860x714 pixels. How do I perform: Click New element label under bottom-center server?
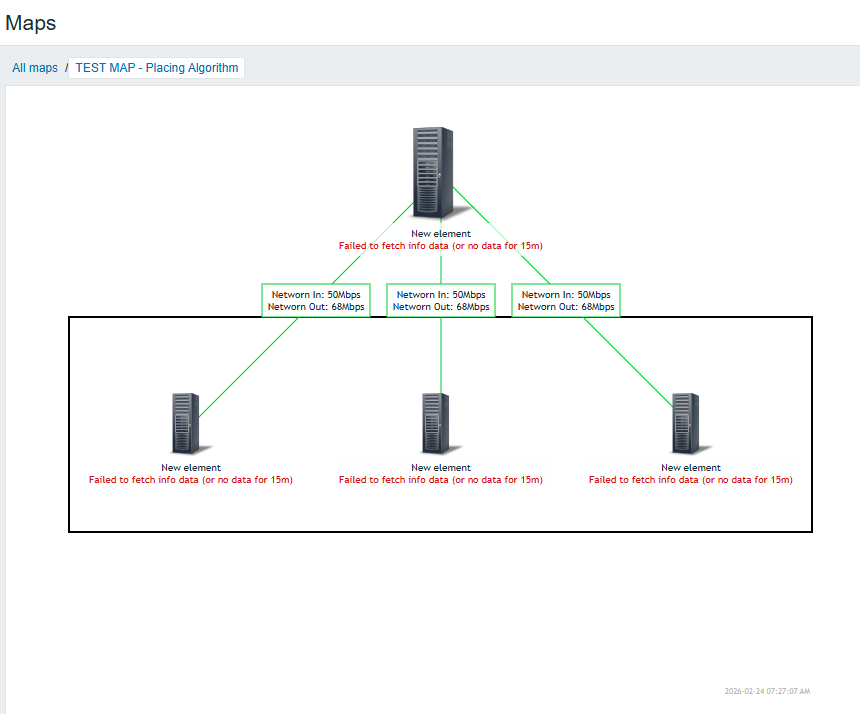[441, 468]
